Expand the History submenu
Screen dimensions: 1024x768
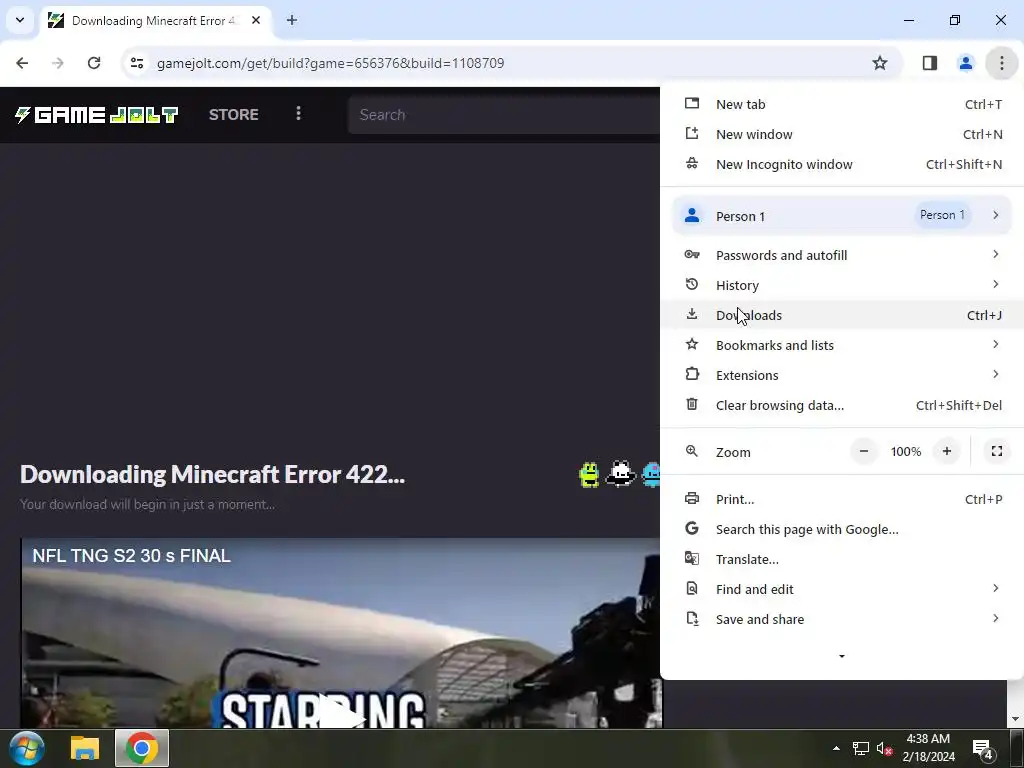tap(842, 285)
